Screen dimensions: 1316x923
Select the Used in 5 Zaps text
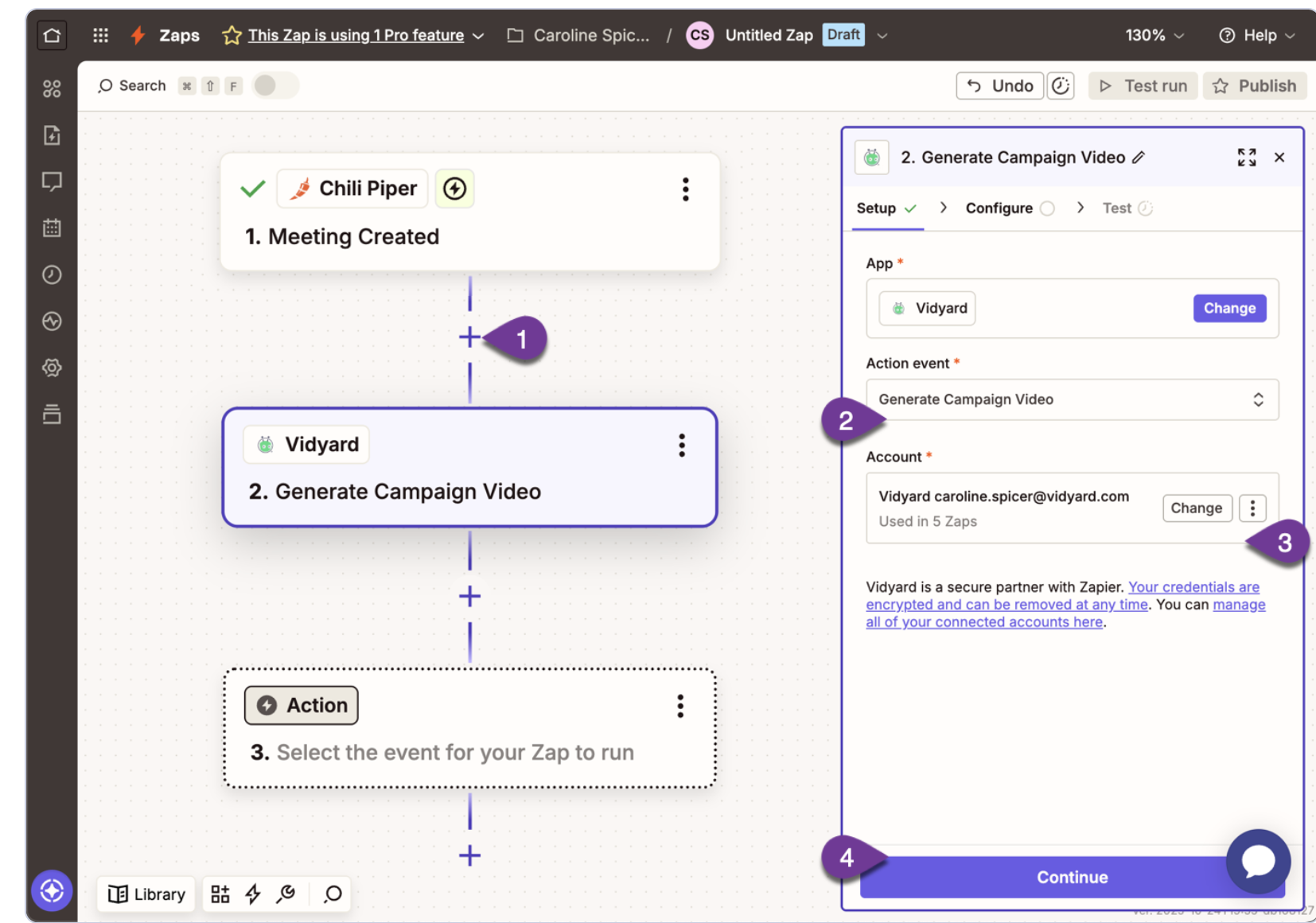click(x=928, y=521)
